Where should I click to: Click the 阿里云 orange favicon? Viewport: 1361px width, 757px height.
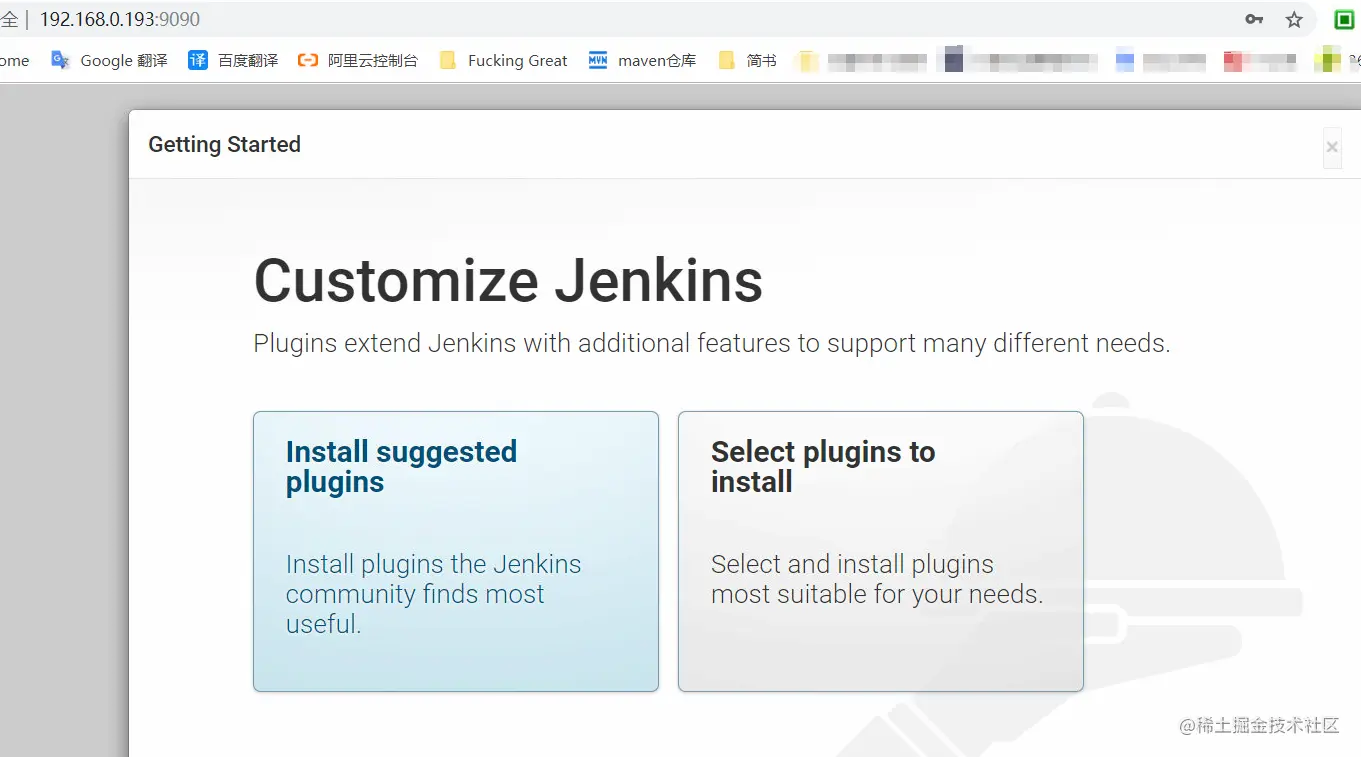pos(308,60)
